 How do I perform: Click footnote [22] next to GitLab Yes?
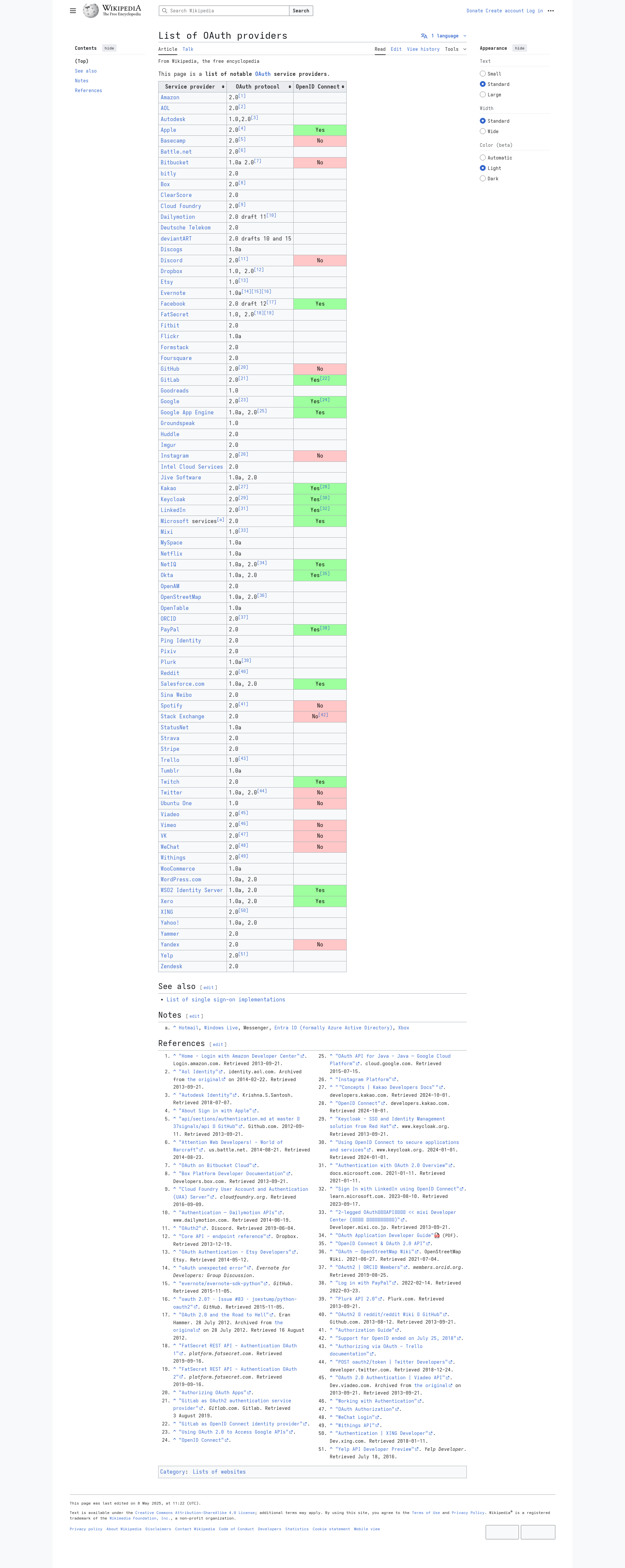(325, 378)
